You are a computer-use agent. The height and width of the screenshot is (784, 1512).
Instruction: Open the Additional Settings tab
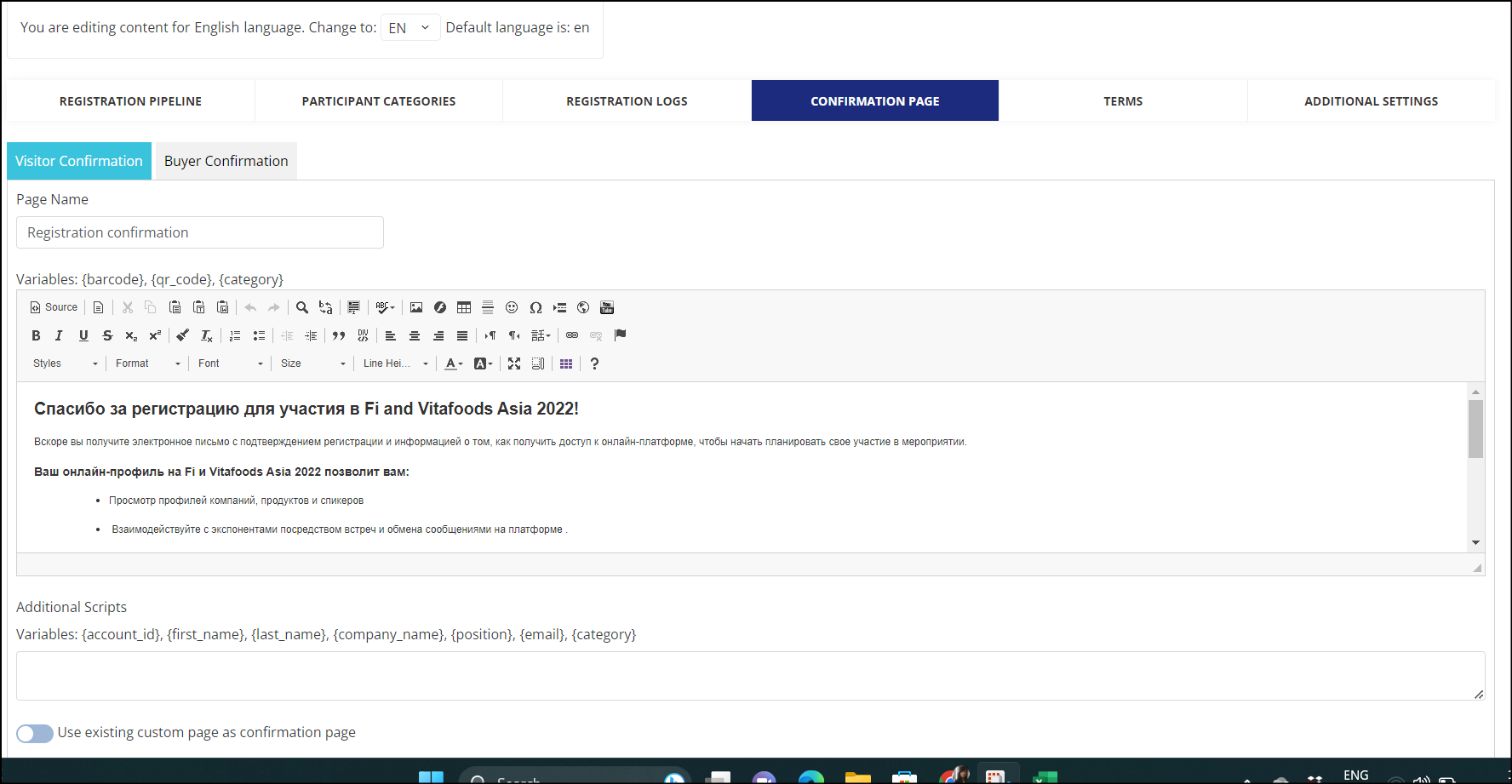click(1371, 100)
